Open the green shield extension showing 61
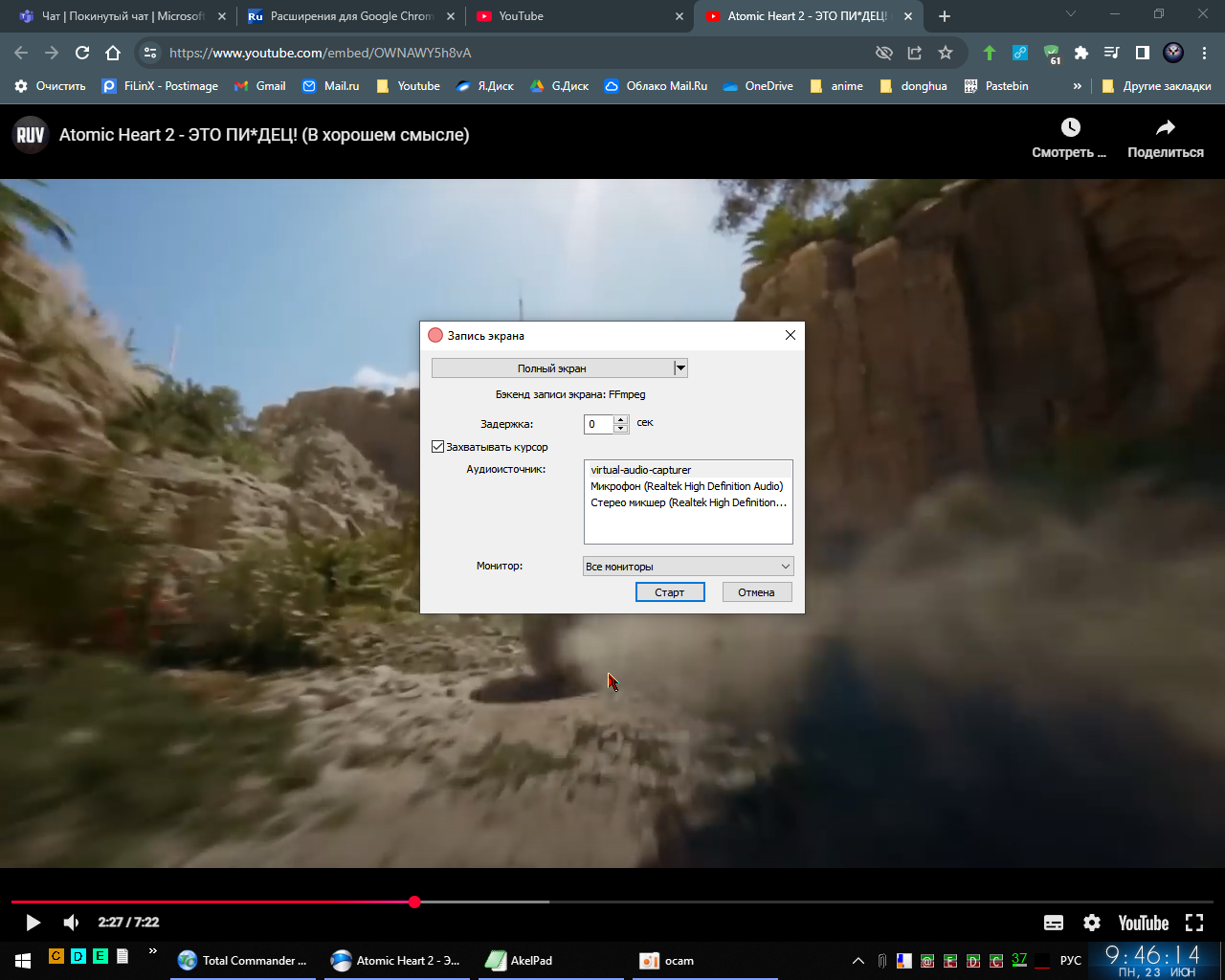The height and width of the screenshot is (980, 1225). 1052,54
